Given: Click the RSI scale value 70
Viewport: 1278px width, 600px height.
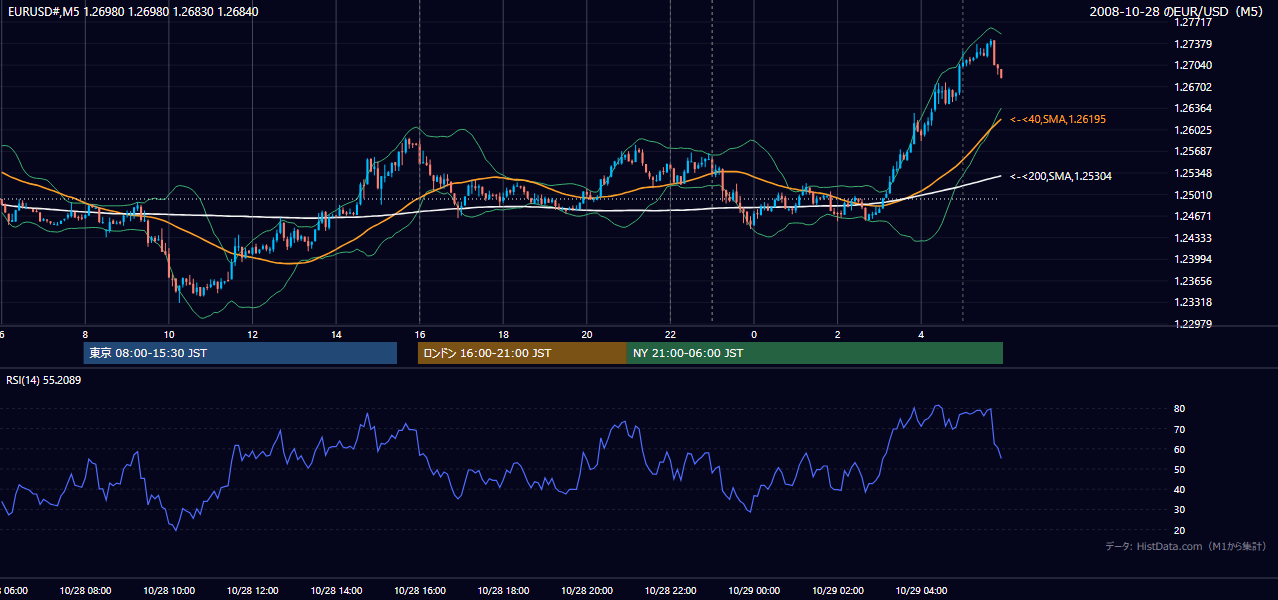Looking at the screenshot, I should click(1179, 429).
